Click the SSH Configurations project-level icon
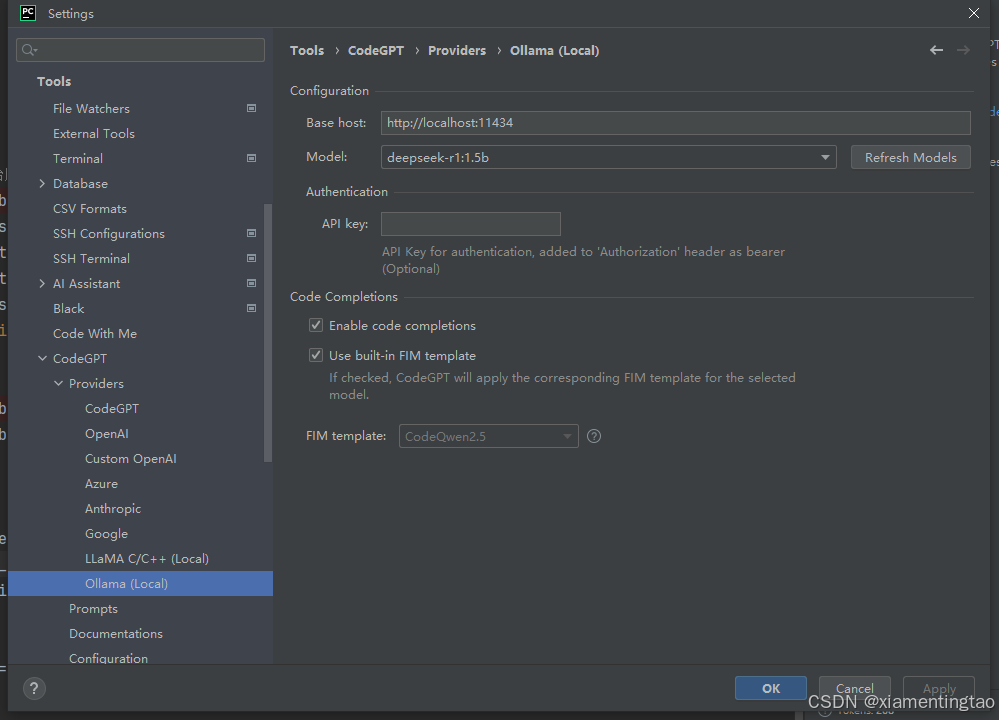999x720 pixels. tap(252, 233)
